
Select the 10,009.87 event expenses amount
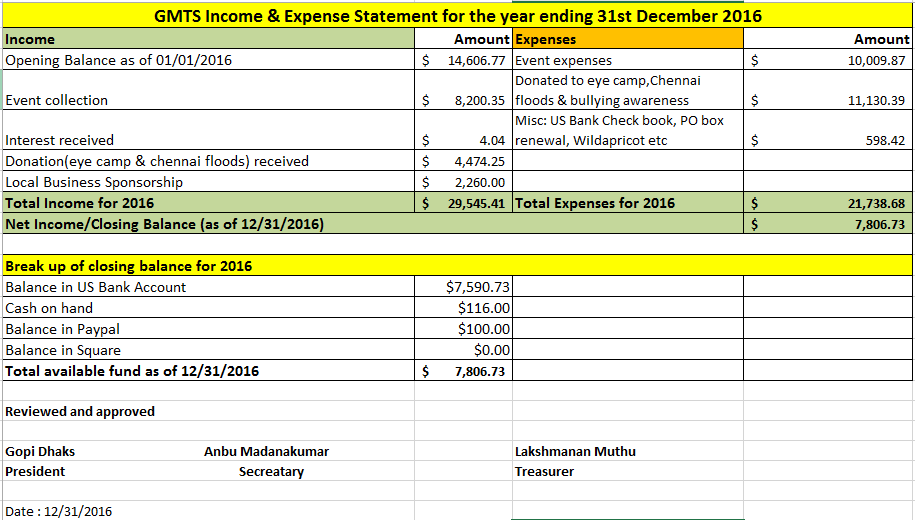point(828,60)
